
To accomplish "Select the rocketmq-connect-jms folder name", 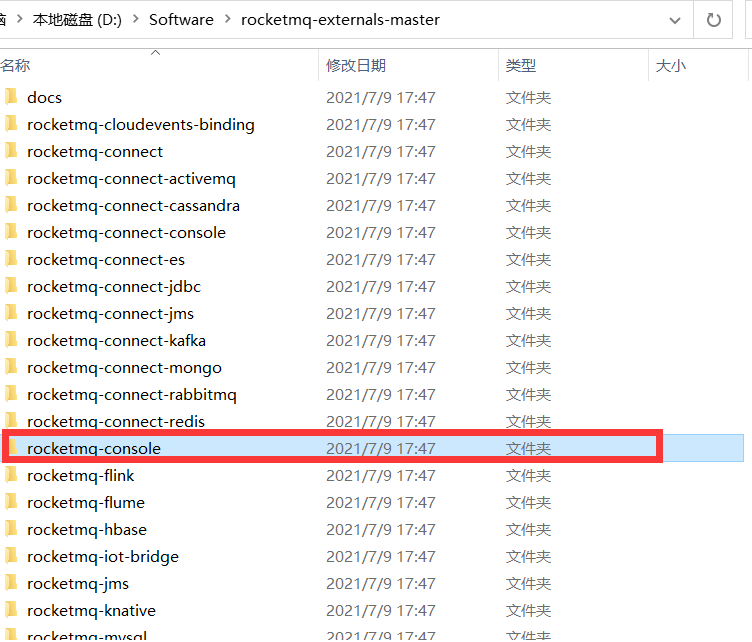I will [x=110, y=314].
